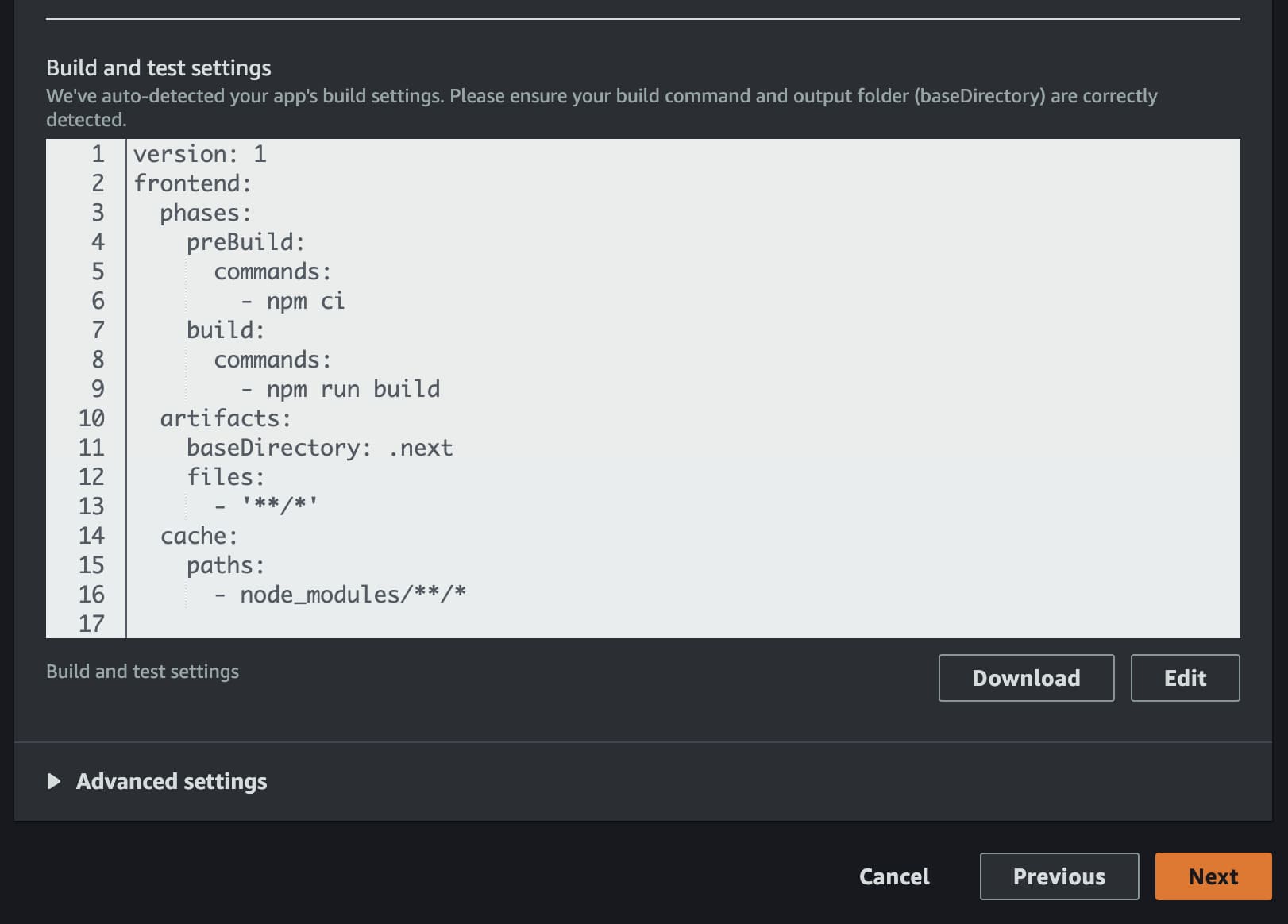This screenshot has height=924, width=1288.
Task: Open the build spec with Edit
Action: click(1184, 678)
